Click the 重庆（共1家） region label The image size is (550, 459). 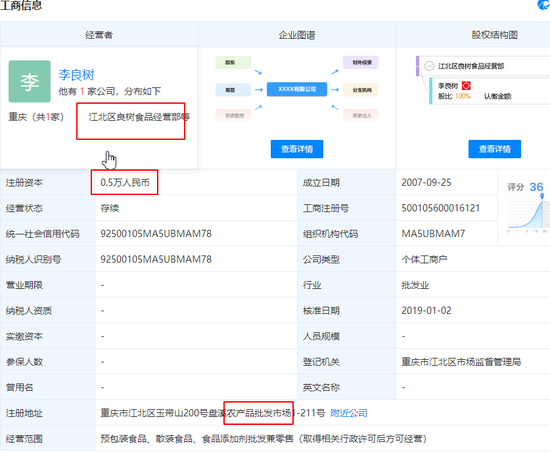(36, 117)
